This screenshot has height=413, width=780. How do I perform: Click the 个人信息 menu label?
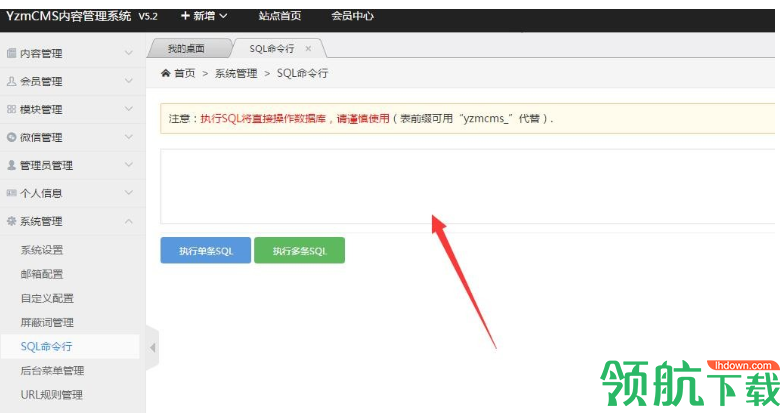41,193
